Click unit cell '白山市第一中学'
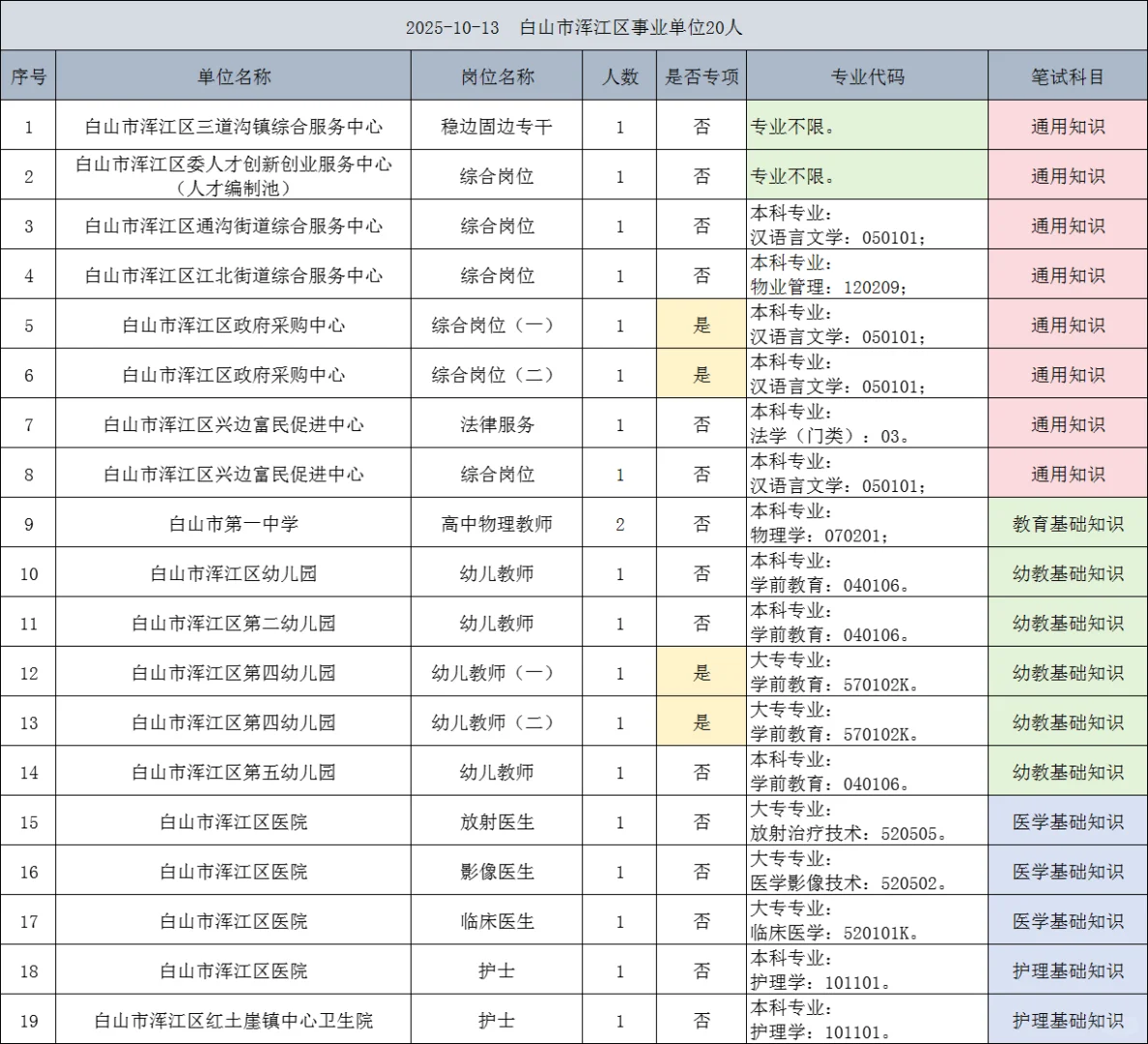1148x1044 pixels. tap(234, 524)
